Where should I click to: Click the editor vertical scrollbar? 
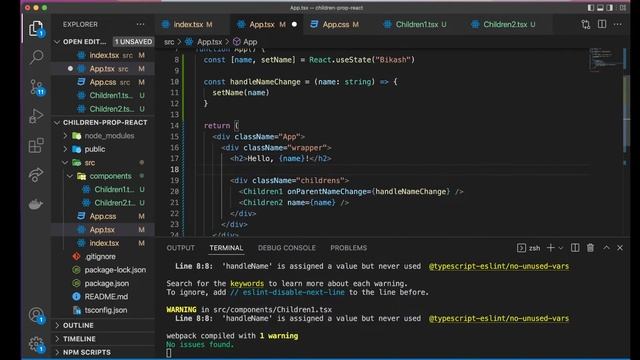tap(627, 110)
